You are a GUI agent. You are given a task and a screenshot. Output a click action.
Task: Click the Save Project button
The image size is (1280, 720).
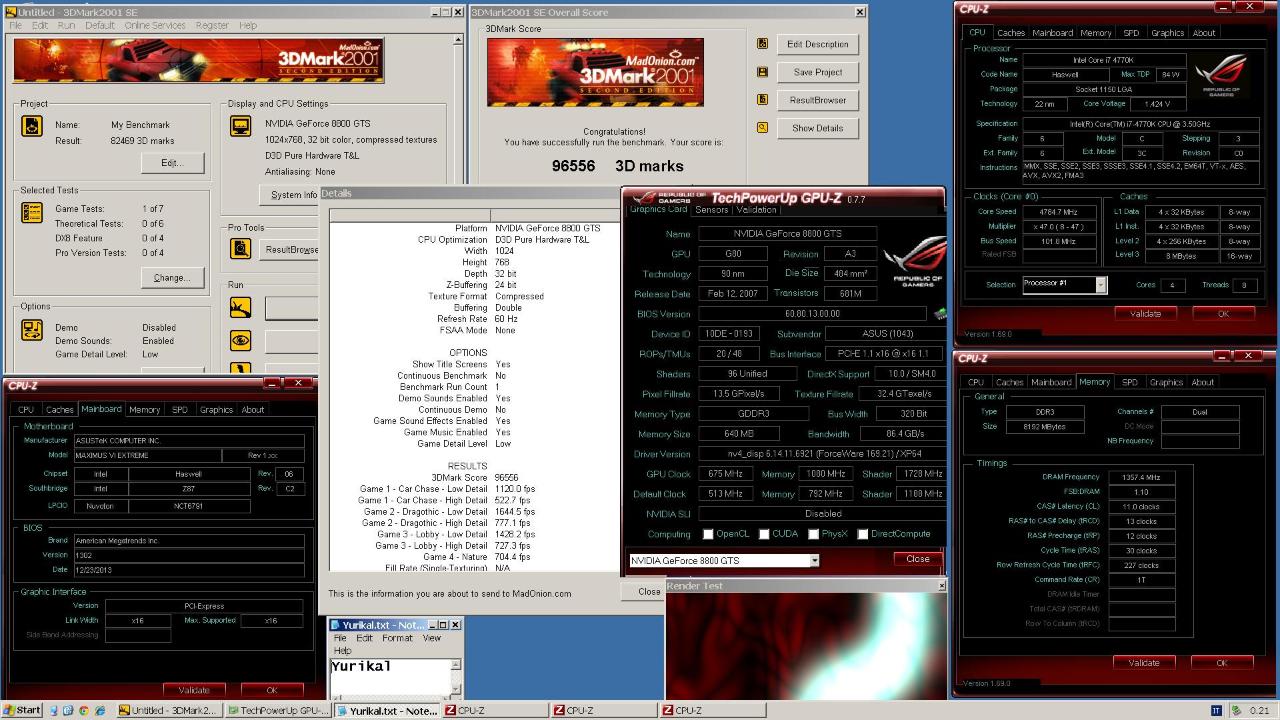click(x=817, y=72)
